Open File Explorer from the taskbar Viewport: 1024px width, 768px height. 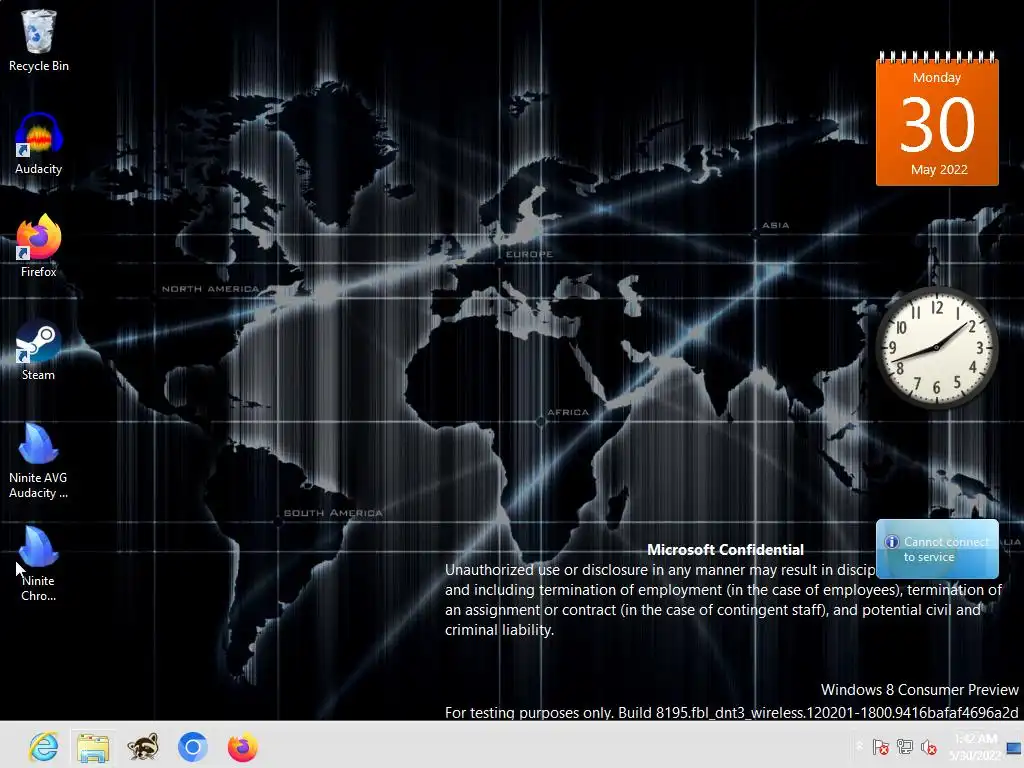[93, 746]
